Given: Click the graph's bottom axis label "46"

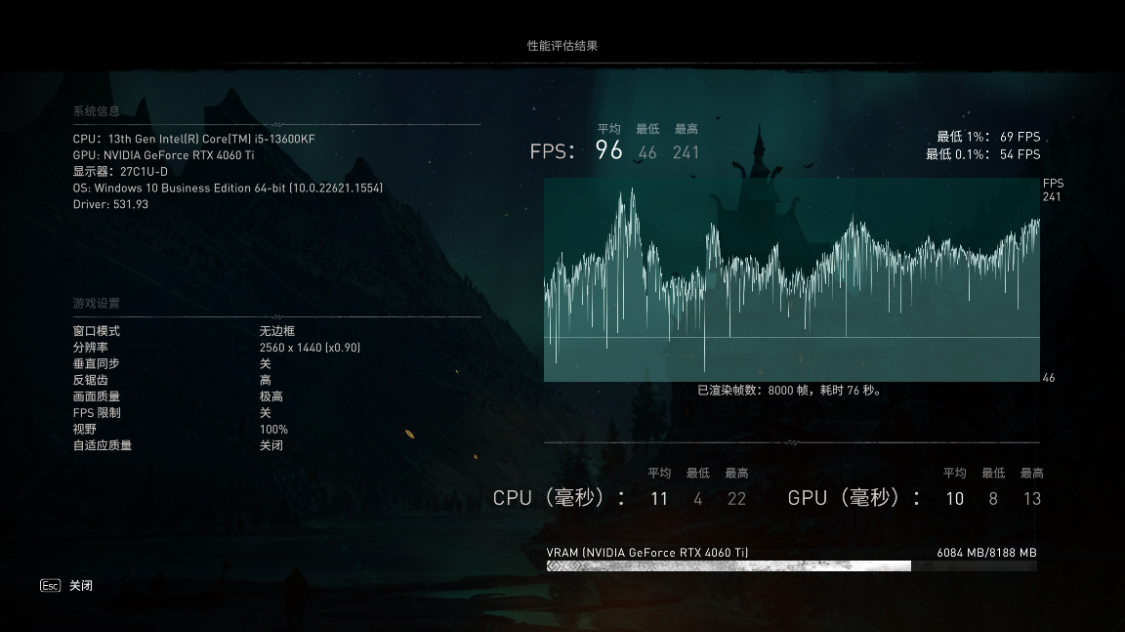Looking at the screenshot, I should click(x=1049, y=378).
